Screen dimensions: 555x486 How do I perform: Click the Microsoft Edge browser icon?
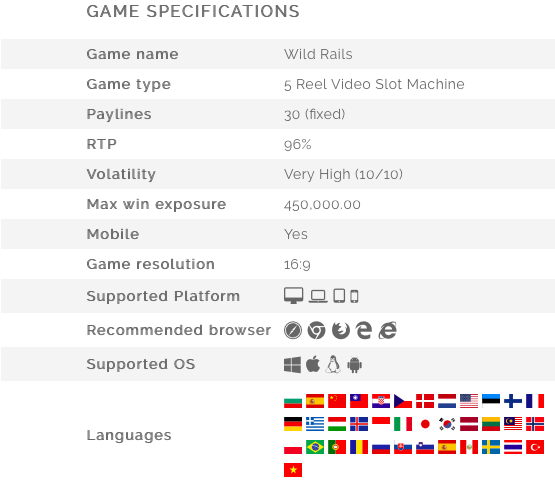click(x=364, y=330)
